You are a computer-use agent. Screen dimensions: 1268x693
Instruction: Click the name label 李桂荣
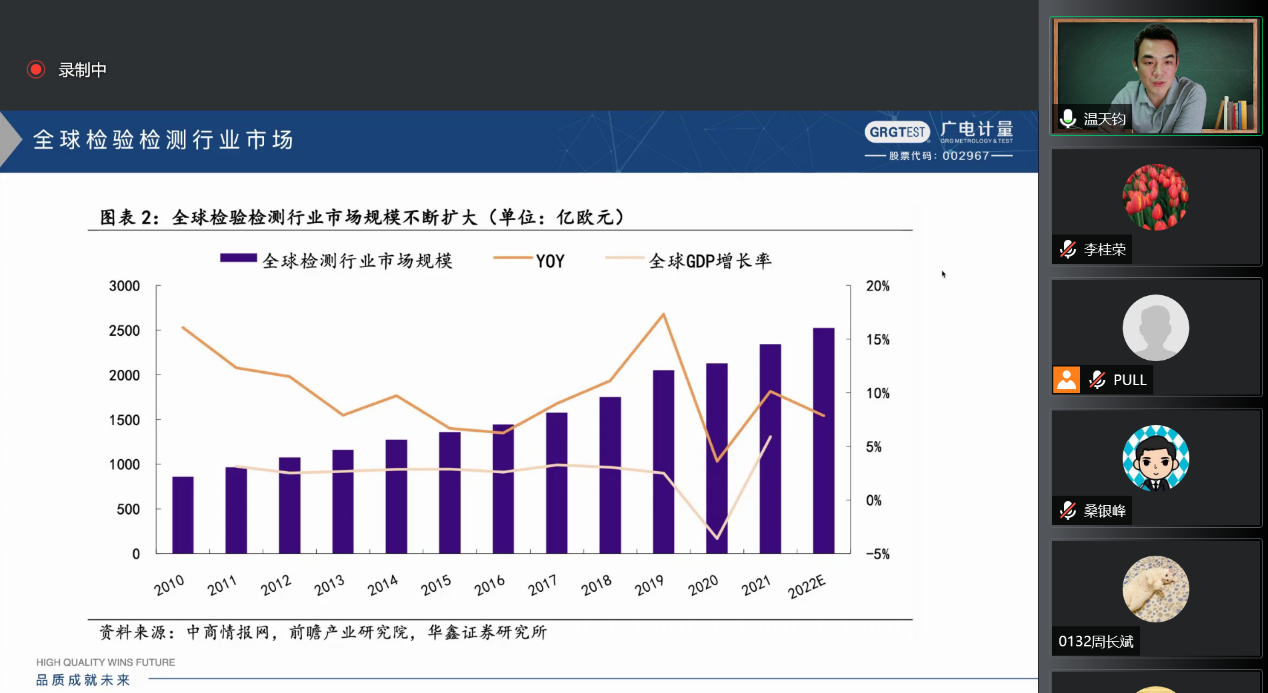click(1105, 249)
